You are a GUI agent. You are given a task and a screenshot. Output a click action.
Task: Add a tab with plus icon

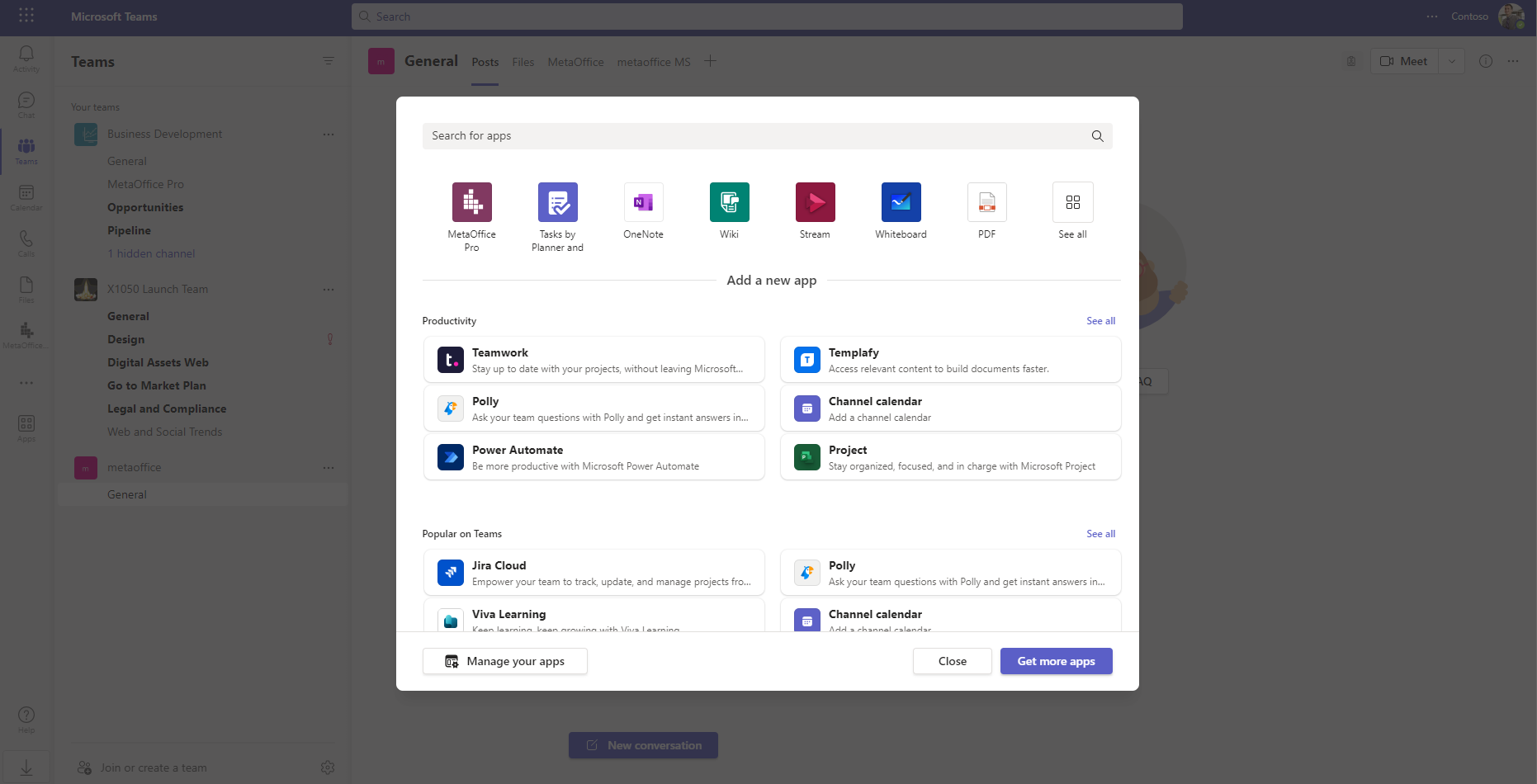pos(710,61)
